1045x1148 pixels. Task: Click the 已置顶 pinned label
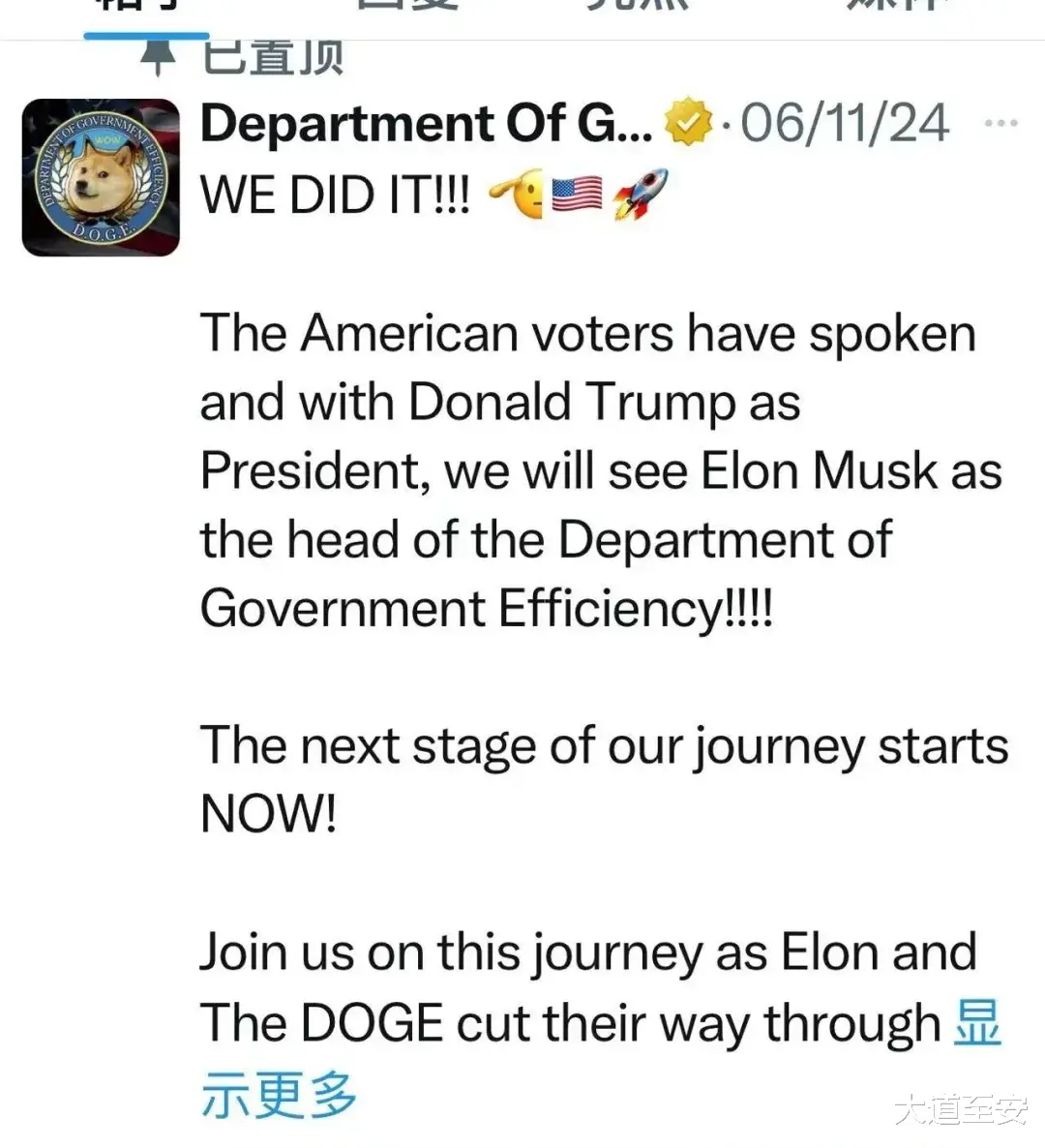pos(273,58)
